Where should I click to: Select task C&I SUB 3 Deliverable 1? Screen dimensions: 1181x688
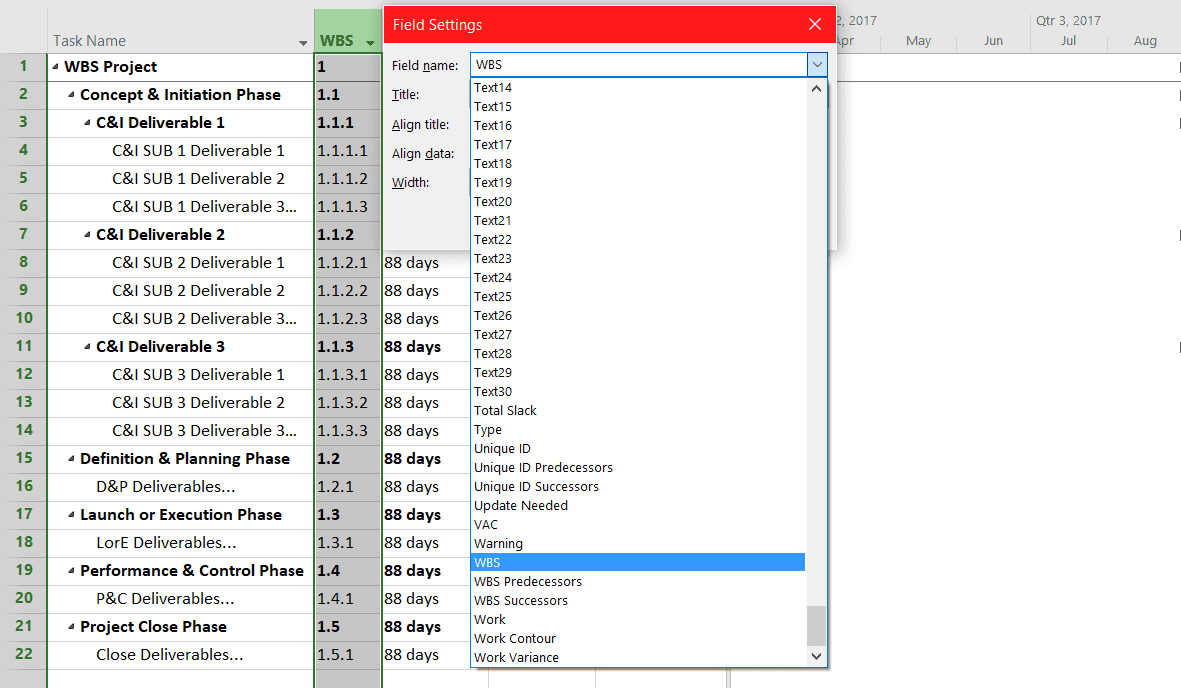[198, 375]
